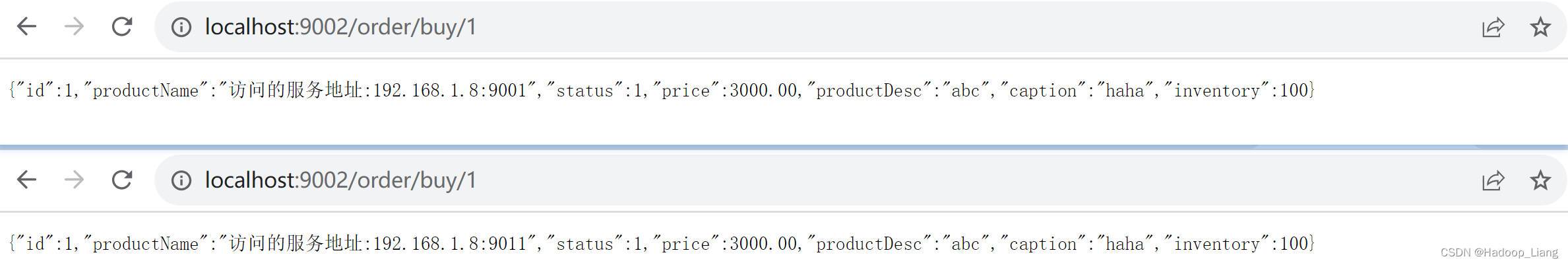The height and width of the screenshot is (265, 1568).
Task: Click back arrow in window showing port 9011
Action: click(26, 180)
